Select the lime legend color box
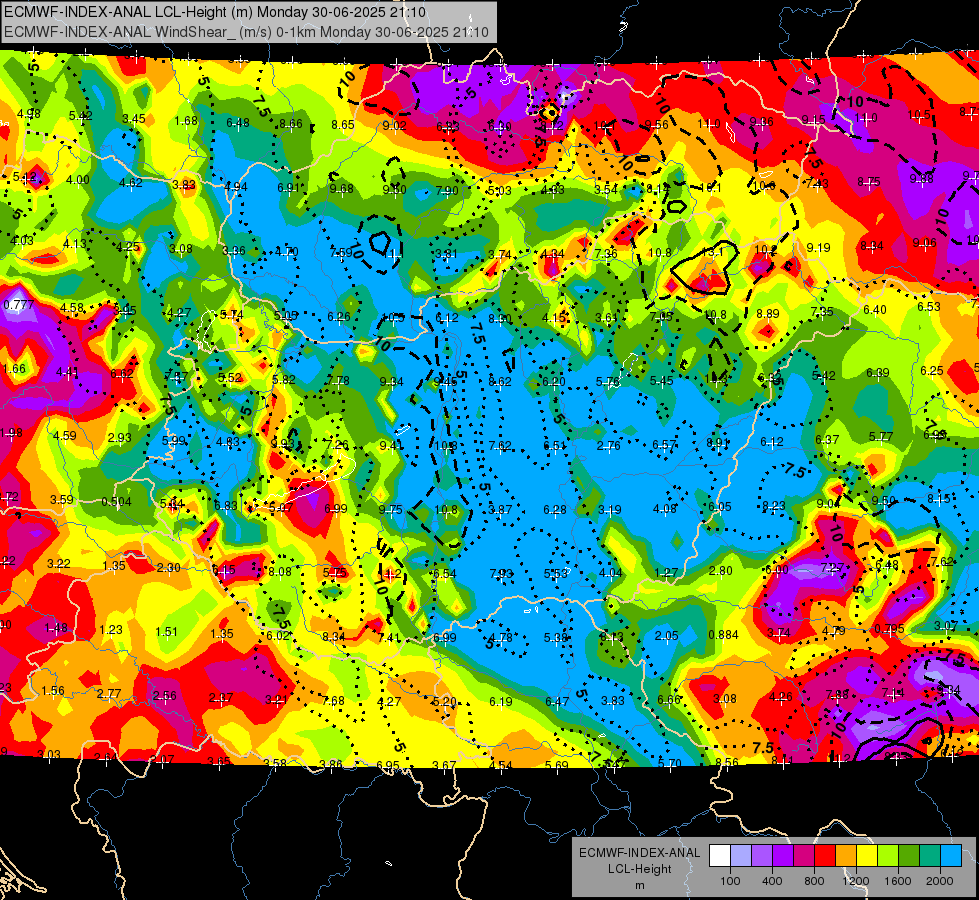Screen dimensions: 979x900 pyautogui.click(x=888, y=856)
